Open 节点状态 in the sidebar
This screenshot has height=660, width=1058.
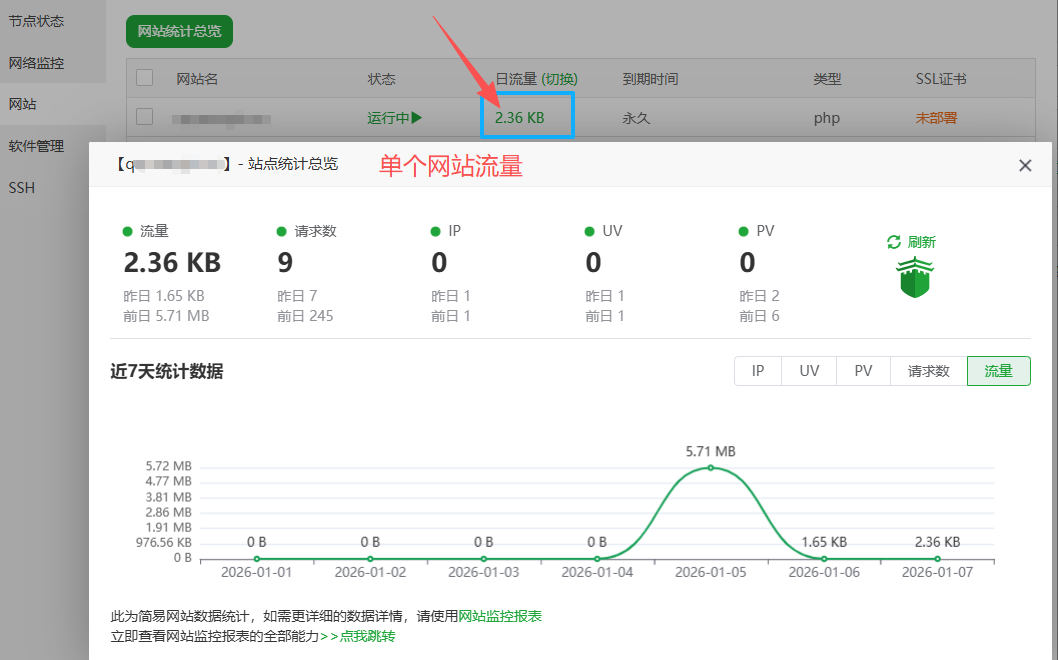pos(35,19)
